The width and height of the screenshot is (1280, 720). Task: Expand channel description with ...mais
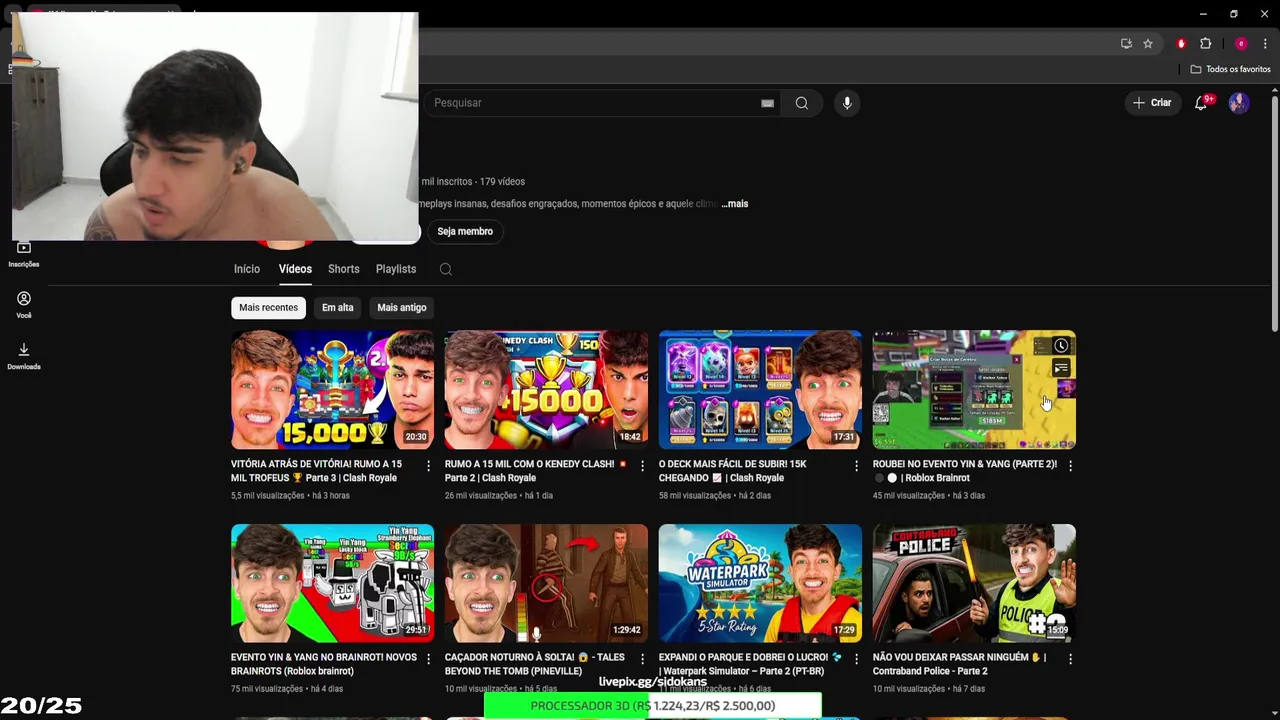coord(735,204)
